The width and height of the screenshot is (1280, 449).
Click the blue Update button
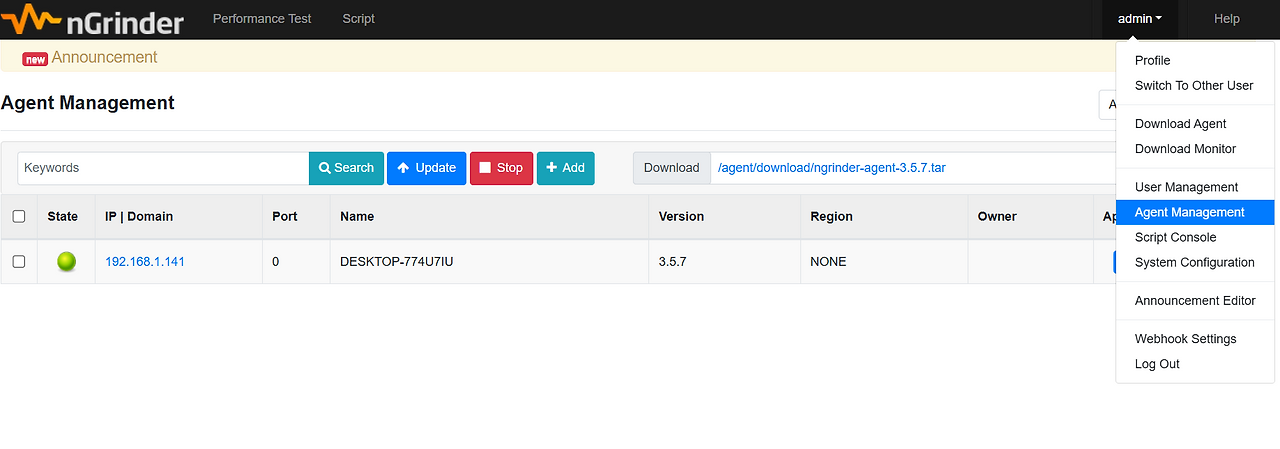point(426,168)
